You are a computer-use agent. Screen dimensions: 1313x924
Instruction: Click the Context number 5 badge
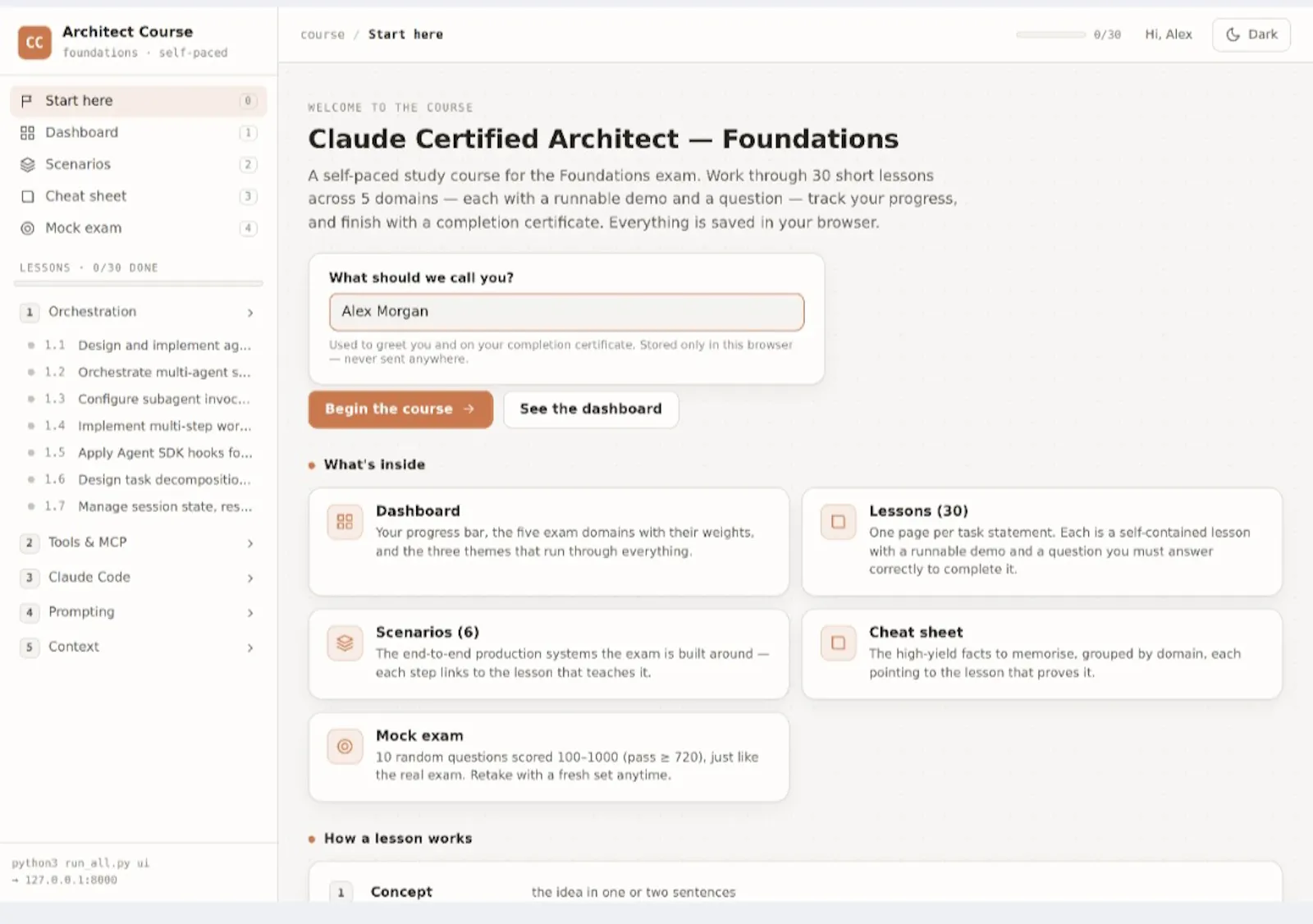[x=30, y=647]
